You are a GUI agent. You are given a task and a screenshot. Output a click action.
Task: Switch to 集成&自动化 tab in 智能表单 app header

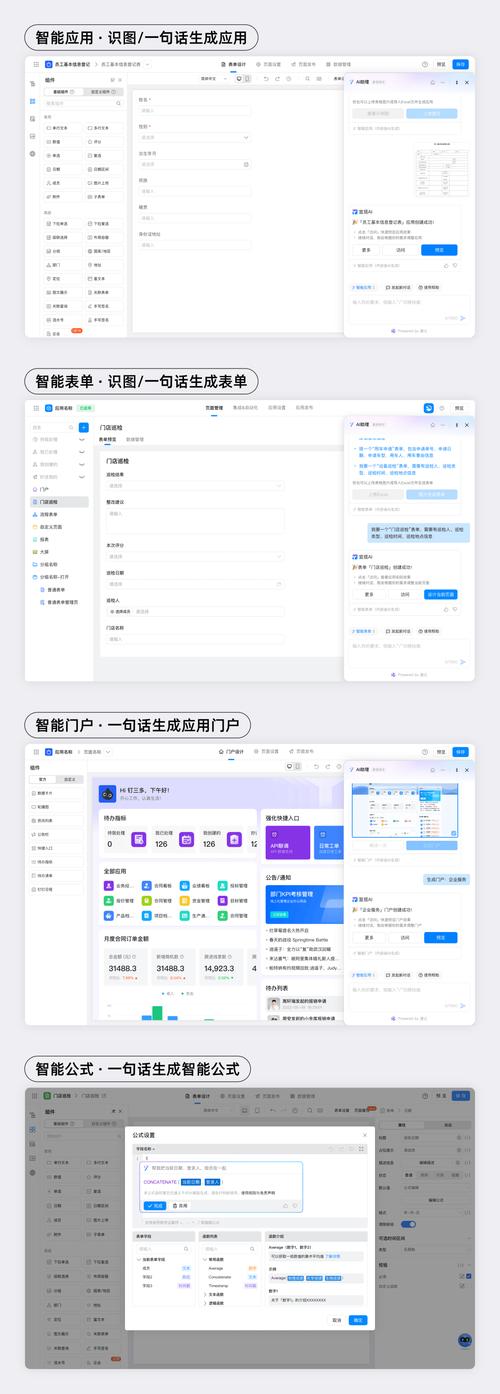[246, 407]
